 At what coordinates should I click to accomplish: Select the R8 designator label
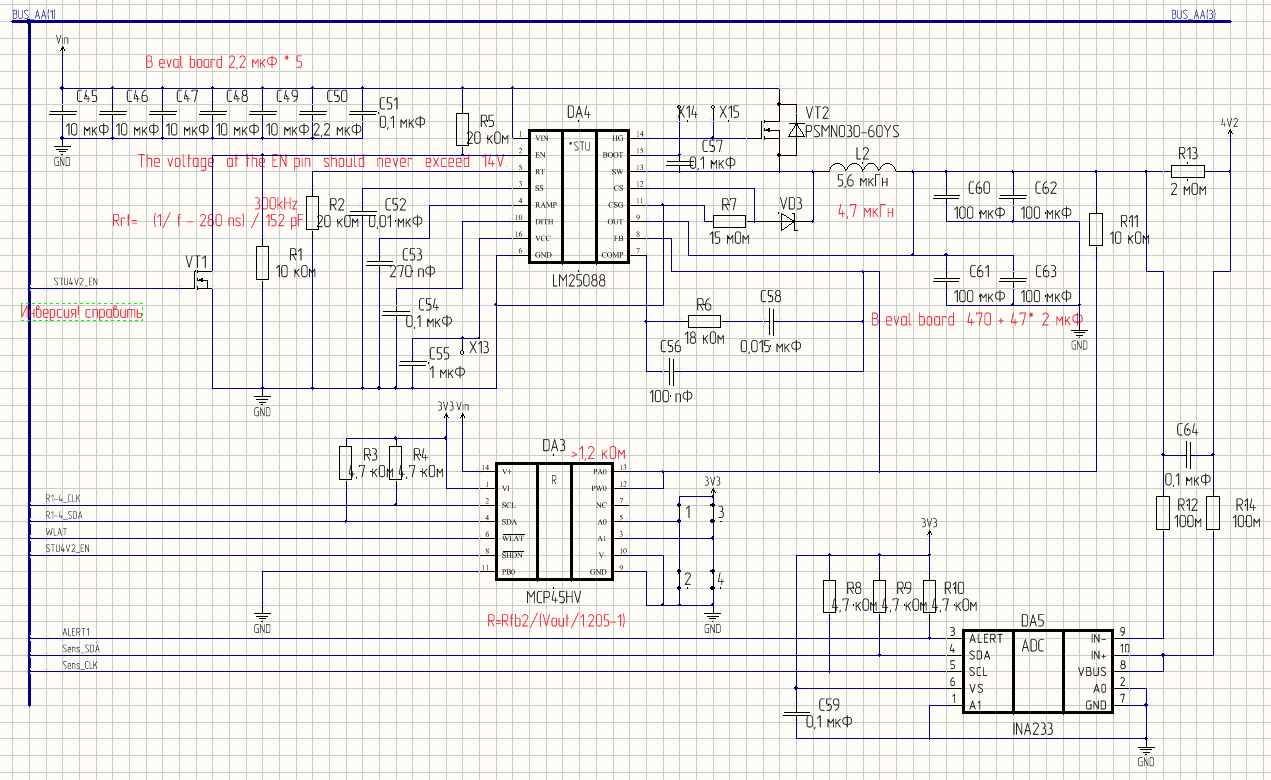pyautogui.click(x=853, y=587)
